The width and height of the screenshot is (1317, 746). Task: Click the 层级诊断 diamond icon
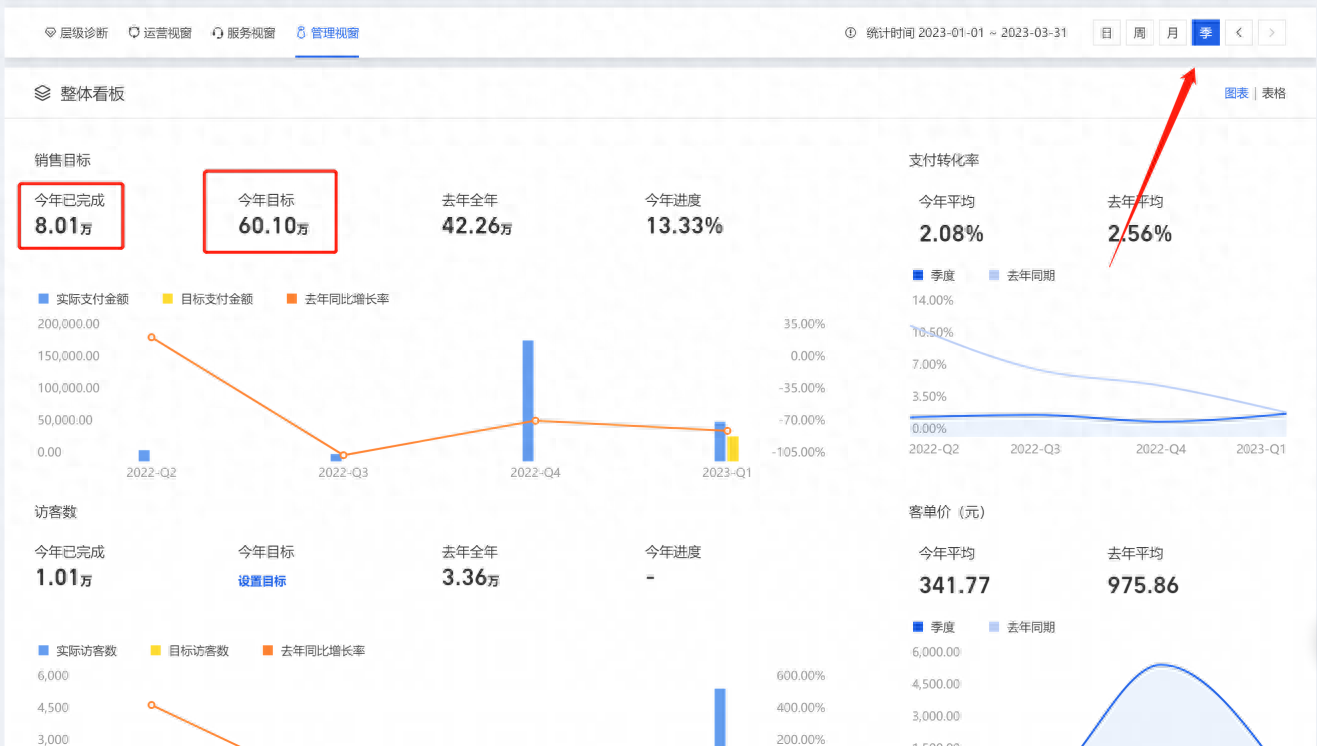[50, 33]
